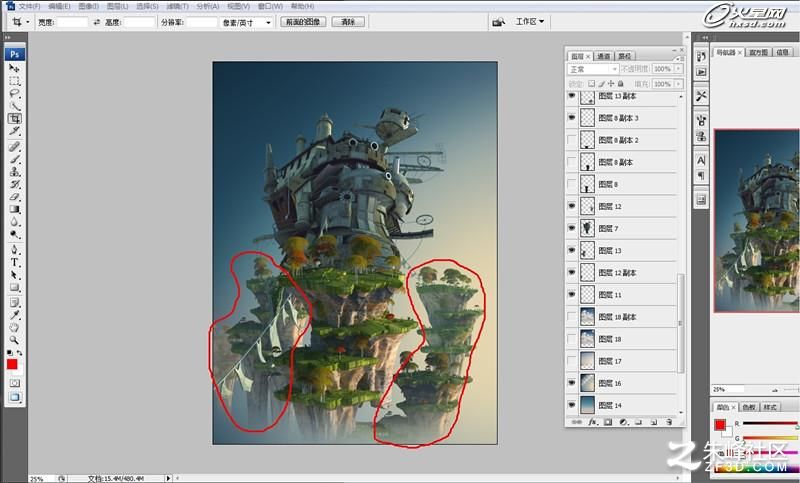Select the Crop tool in the toolbox
Viewport: 800px width, 483px height.
14,119
